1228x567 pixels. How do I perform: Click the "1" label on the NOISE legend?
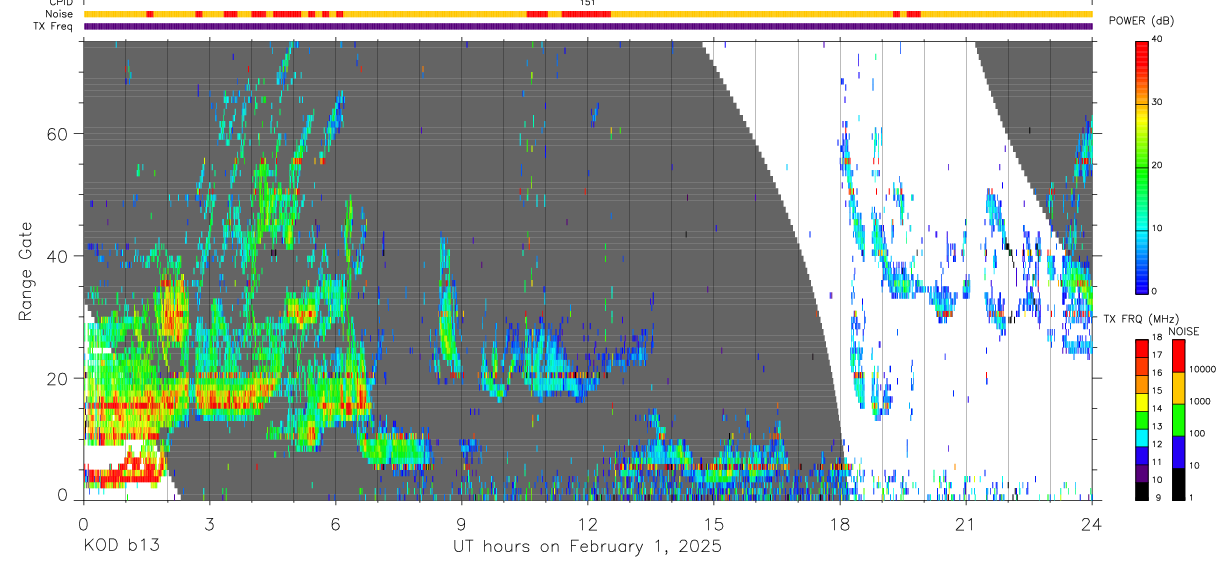[x=1193, y=498]
